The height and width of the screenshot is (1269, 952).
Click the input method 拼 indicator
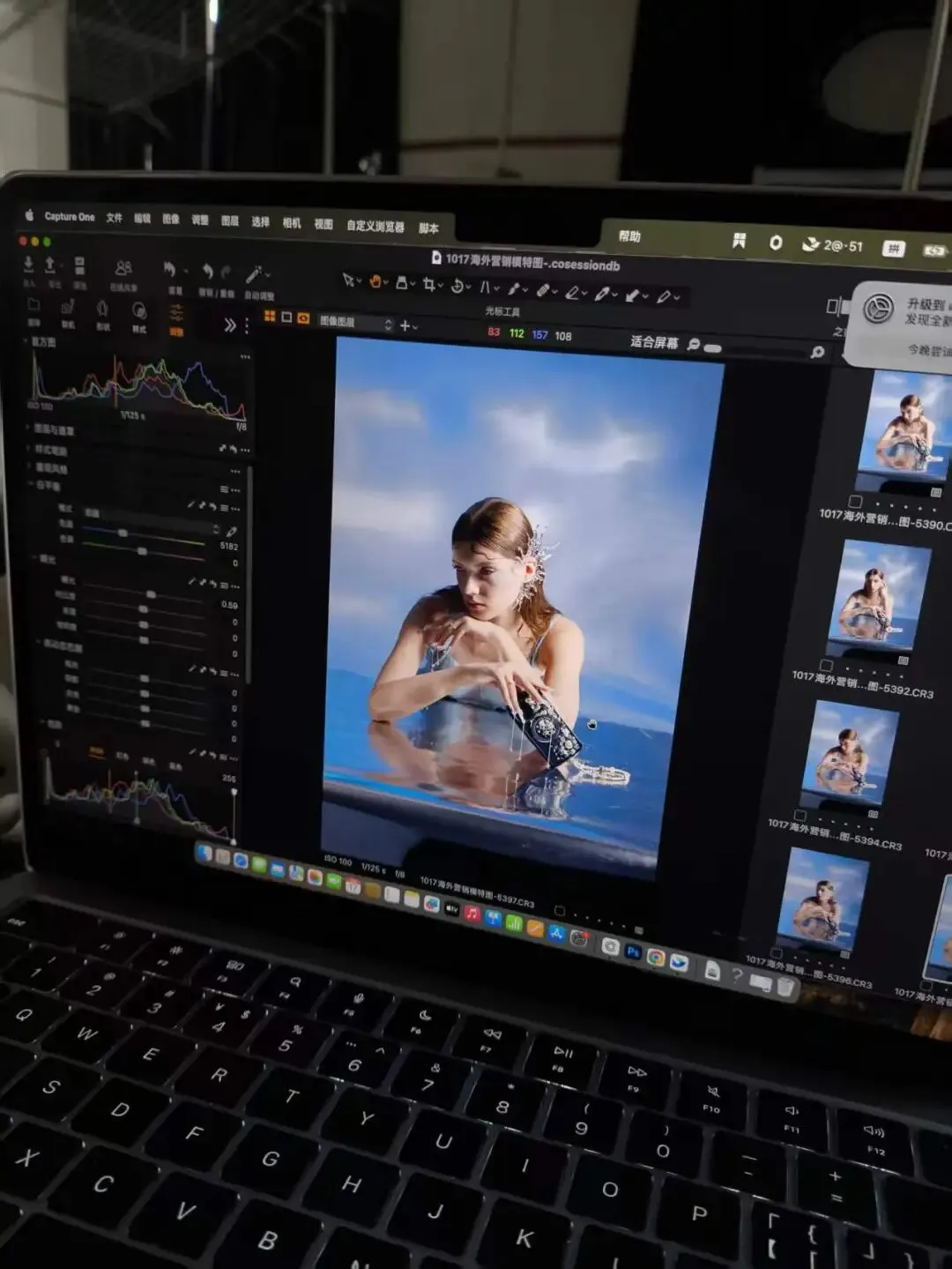pyautogui.click(x=894, y=249)
